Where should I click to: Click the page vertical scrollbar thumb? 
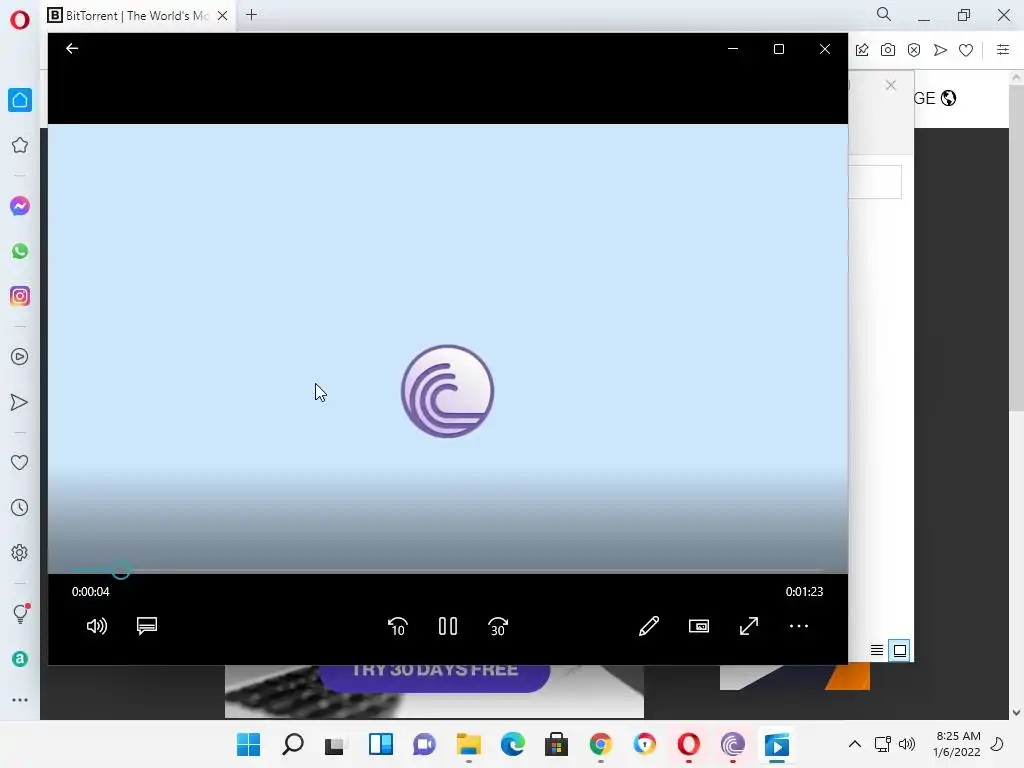(1016, 248)
